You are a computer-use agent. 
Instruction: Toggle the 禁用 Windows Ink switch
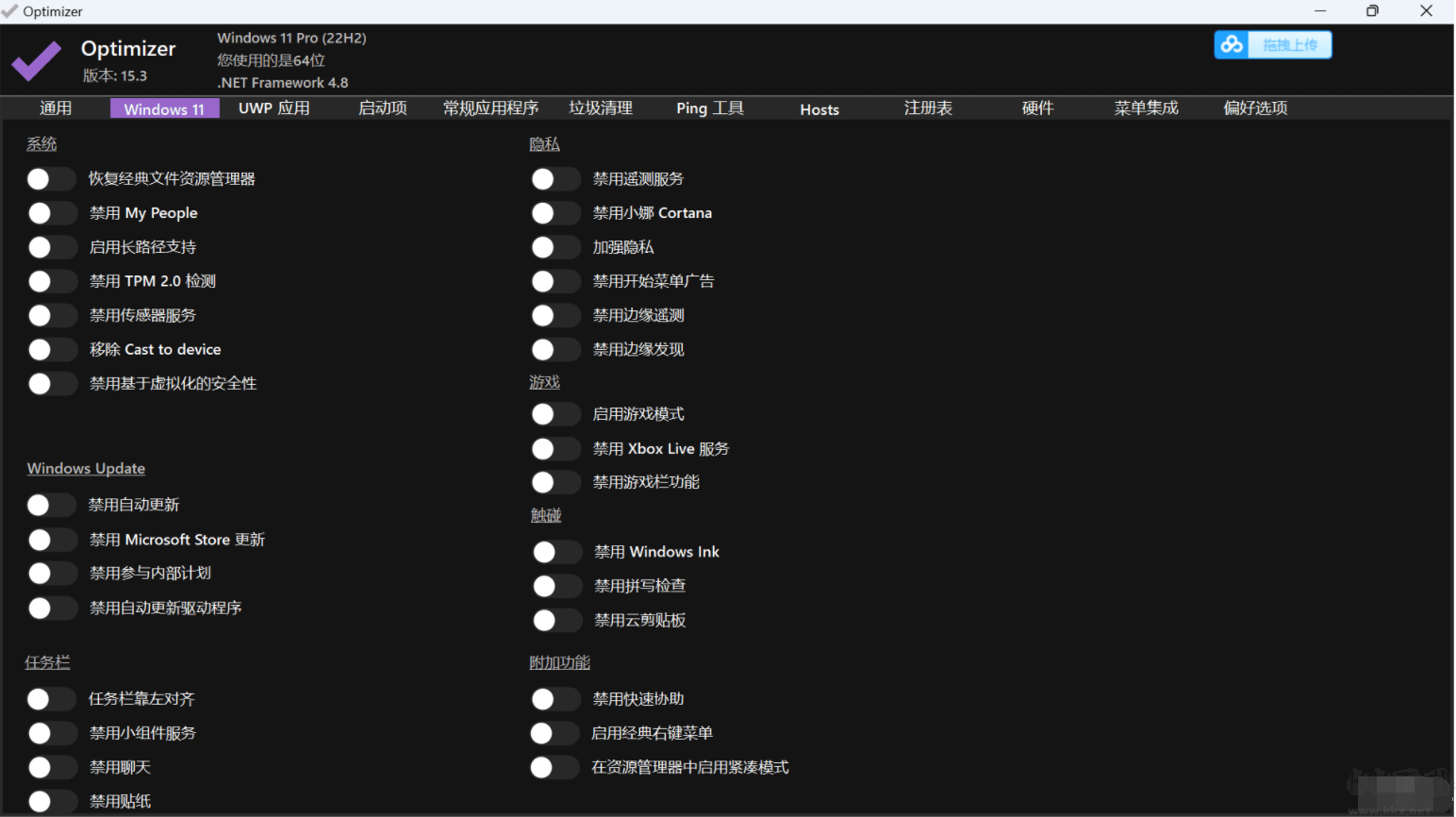tap(556, 551)
